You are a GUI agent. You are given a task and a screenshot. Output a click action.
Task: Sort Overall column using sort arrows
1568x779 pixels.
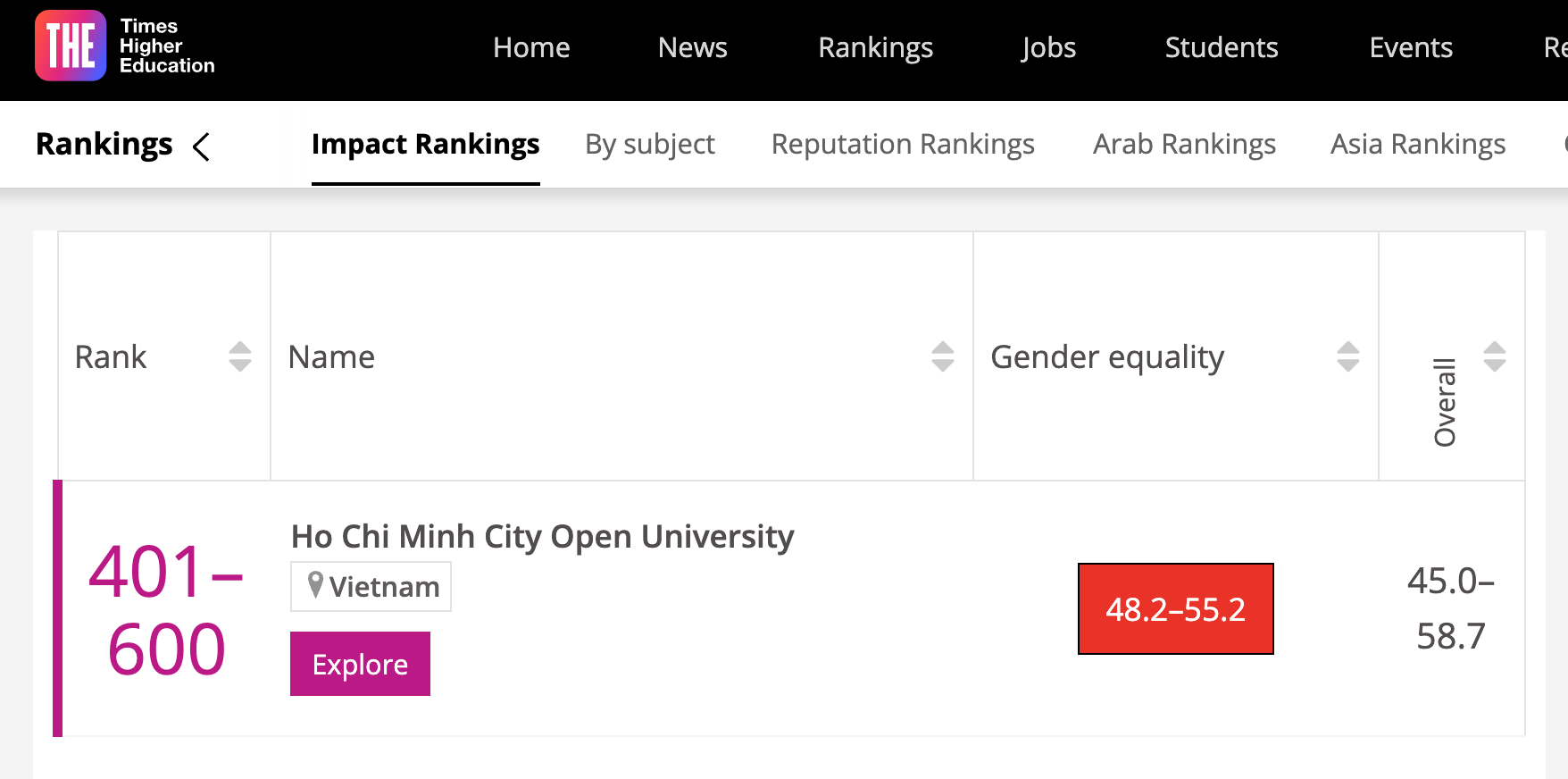coord(1494,356)
